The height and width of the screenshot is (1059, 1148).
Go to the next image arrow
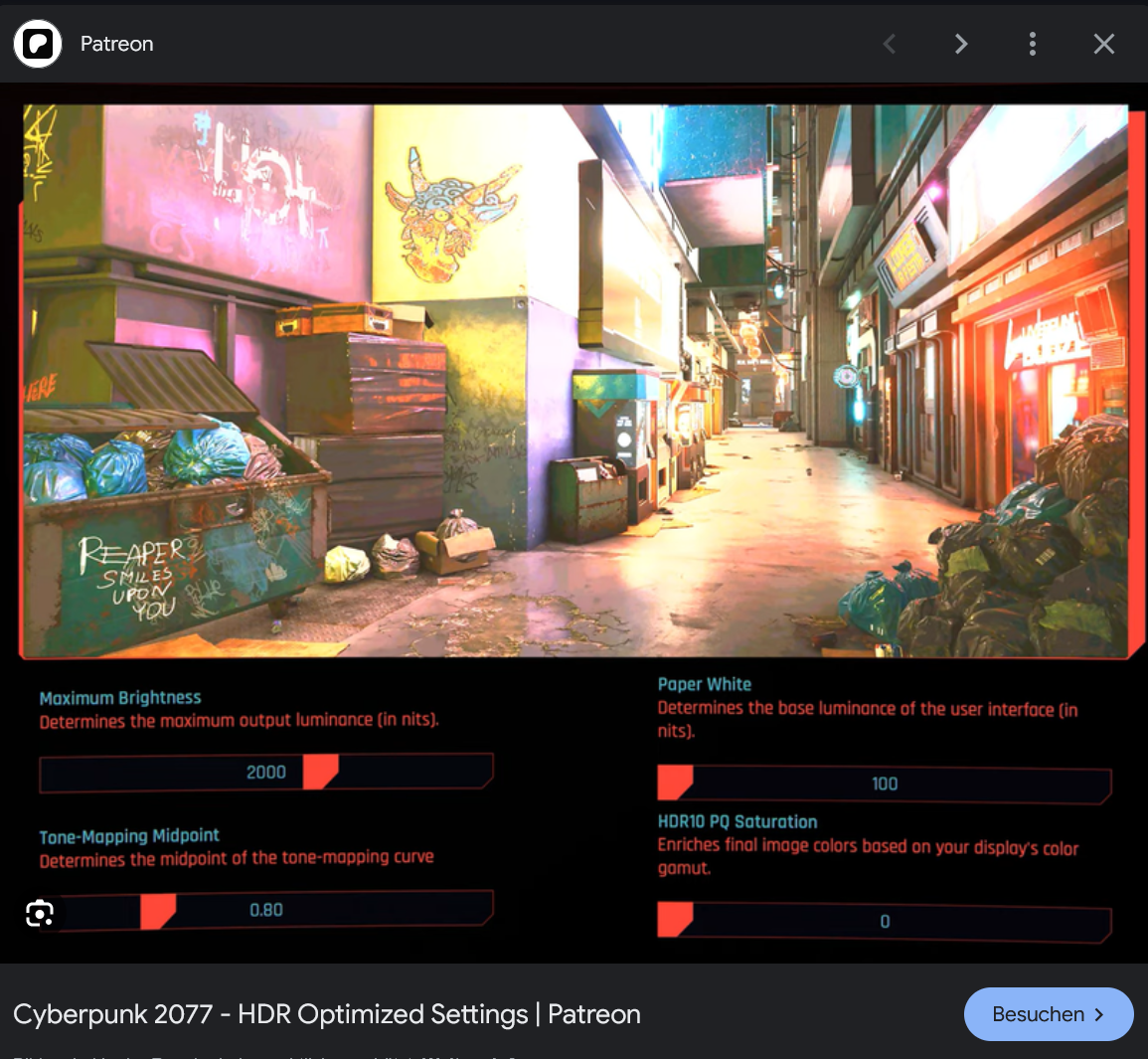coord(960,44)
